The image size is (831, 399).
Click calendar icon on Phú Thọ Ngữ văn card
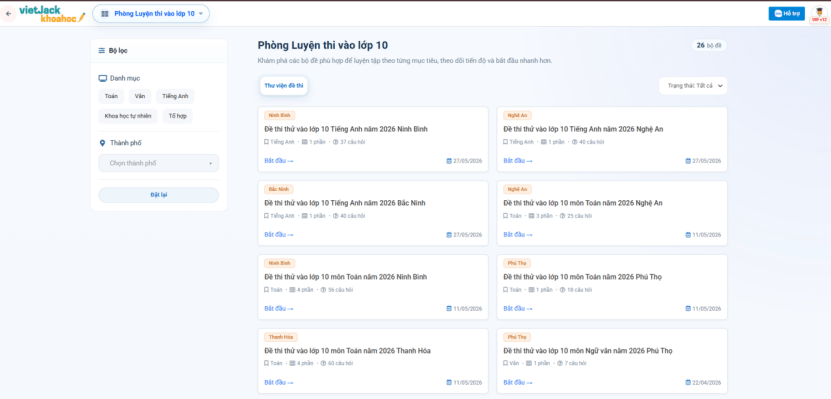click(688, 383)
